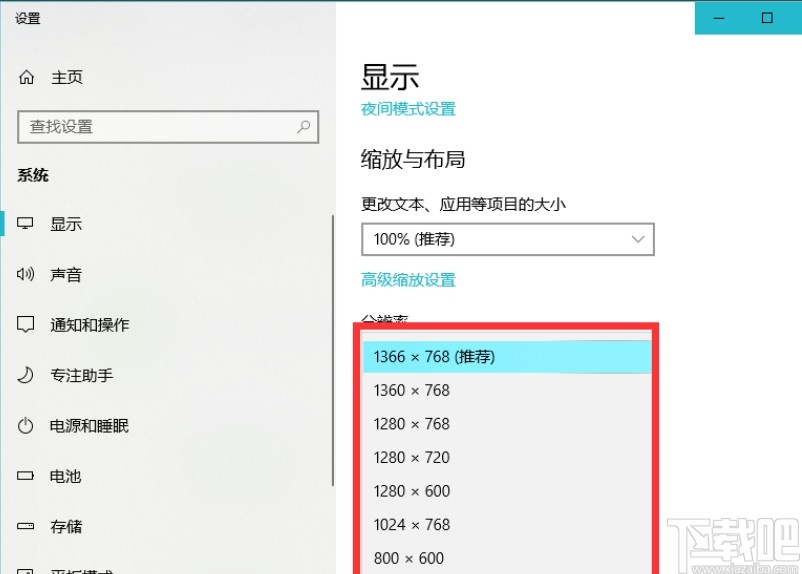Viewport: 802px width, 574px height.
Task: Choose 1024 × 768 resolution option
Action: pyautogui.click(x=507, y=524)
